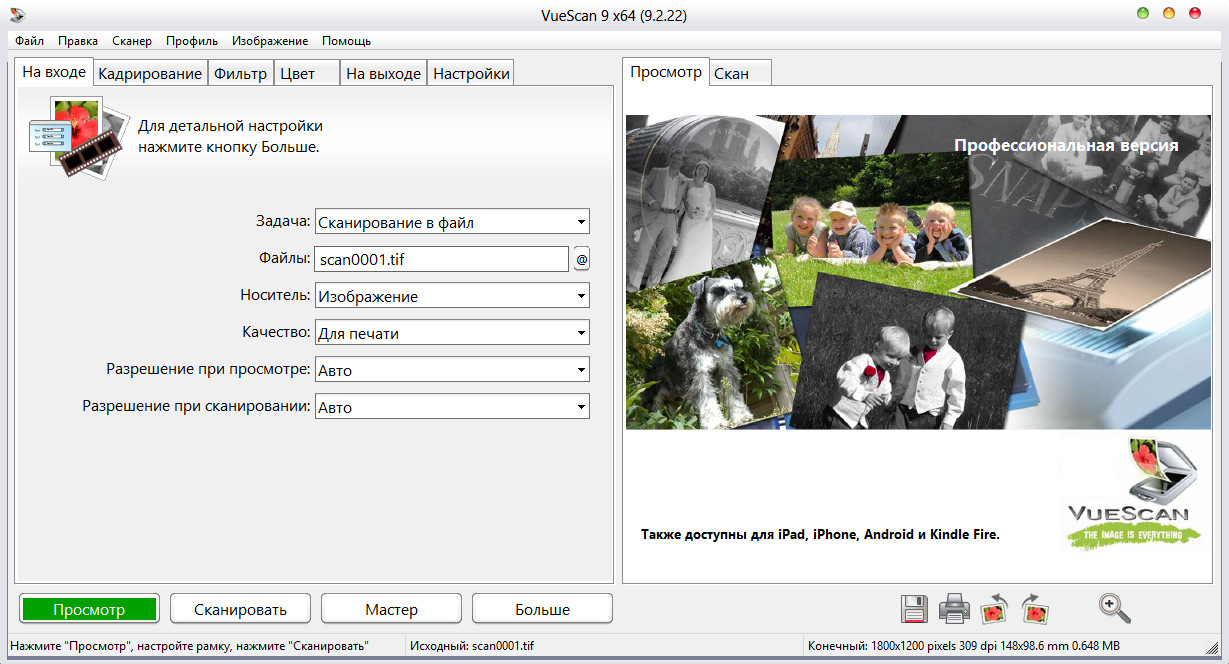The height and width of the screenshot is (664, 1229).
Task: Click the Файлы input field
Action: point(441,260)
